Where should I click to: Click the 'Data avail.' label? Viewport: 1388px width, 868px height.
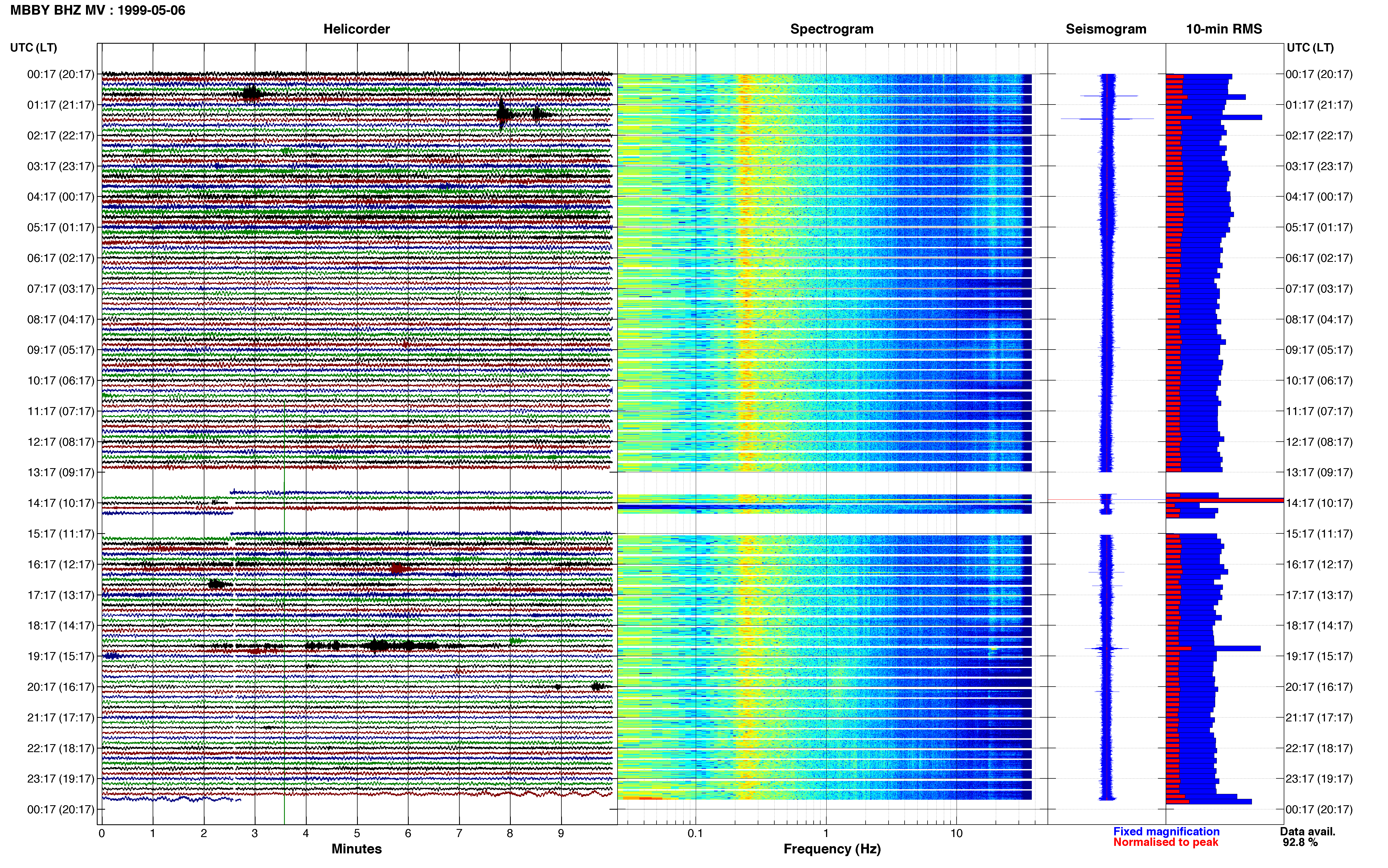point(1308,831)
